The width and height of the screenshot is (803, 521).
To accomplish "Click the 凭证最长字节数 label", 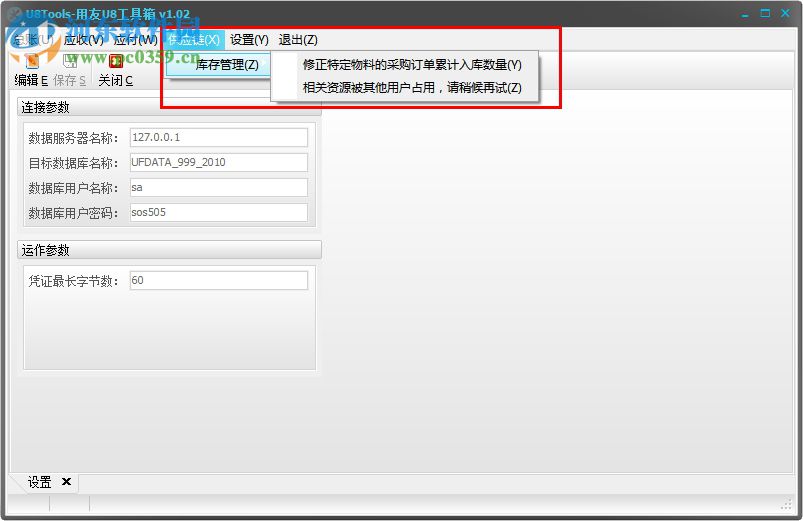I will [x=73, y=281].
